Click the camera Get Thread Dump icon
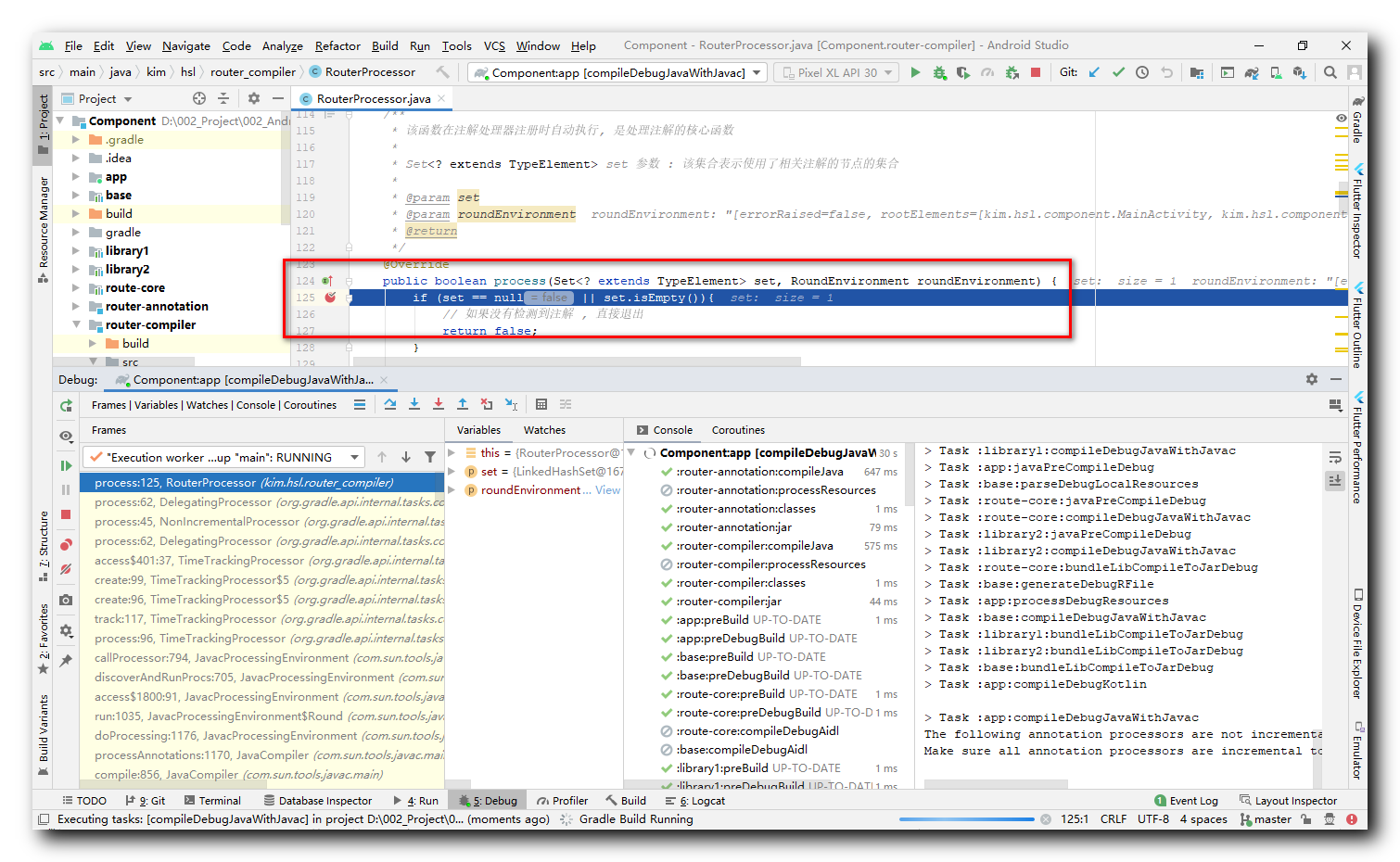 66,600
